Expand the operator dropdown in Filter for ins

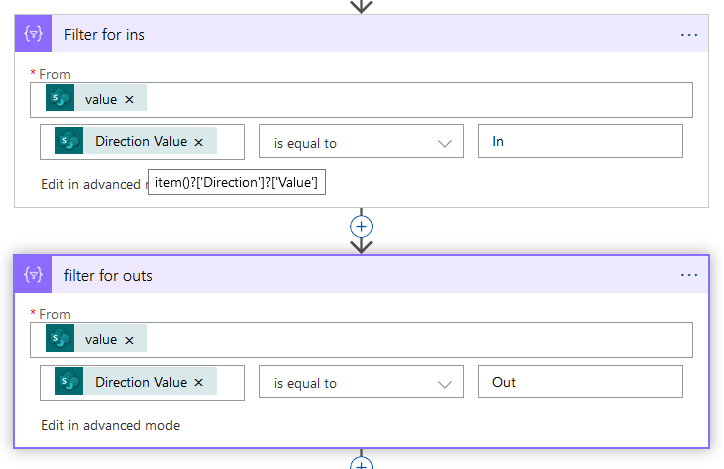pyautogui.click(x=444, y=143)
